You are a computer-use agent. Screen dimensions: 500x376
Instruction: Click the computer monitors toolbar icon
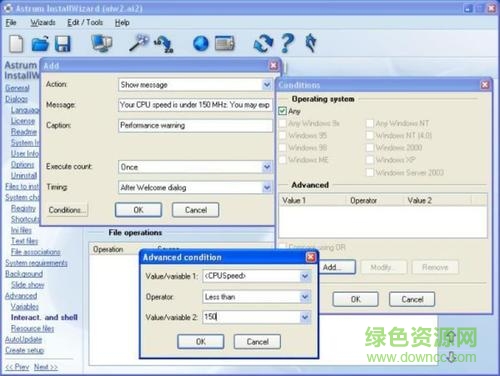pyautogui.click(x=101, y=43)
